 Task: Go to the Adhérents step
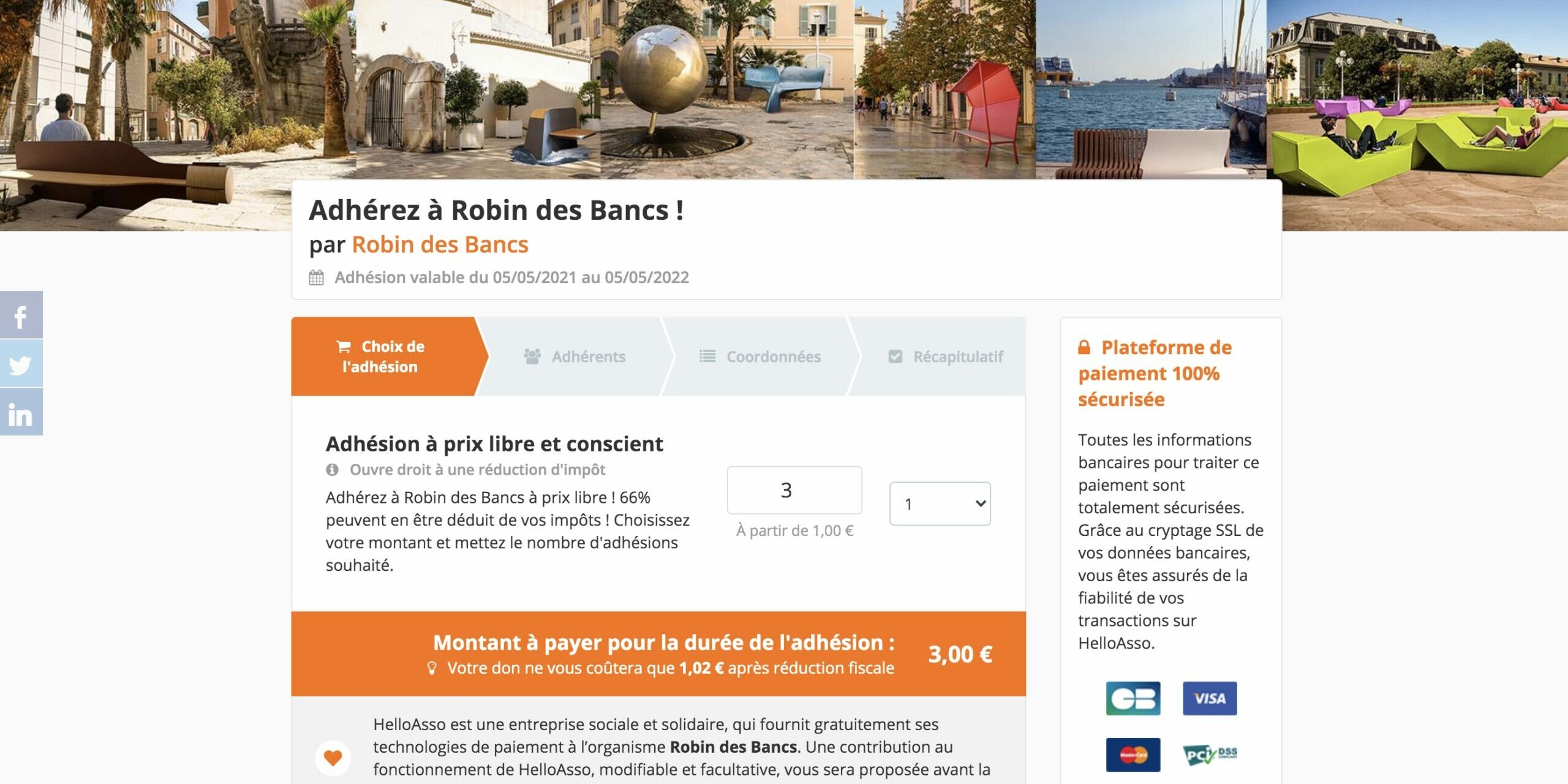click(575, 356)
